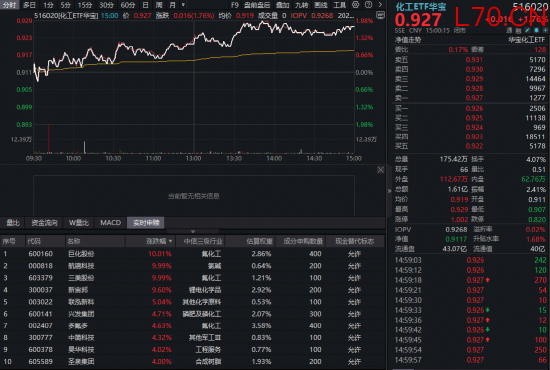Viewport: 550px width, 370px height.
Task: Click the 九转 indicator button
Action: (x=301, y=5)
